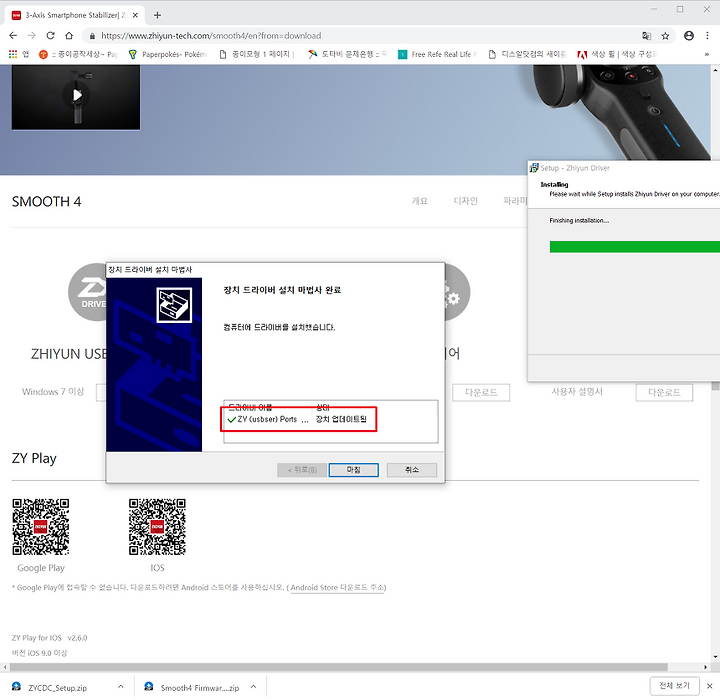Click the 마침 button in the wizard
720x700 pixels.
tap(354, 470)
